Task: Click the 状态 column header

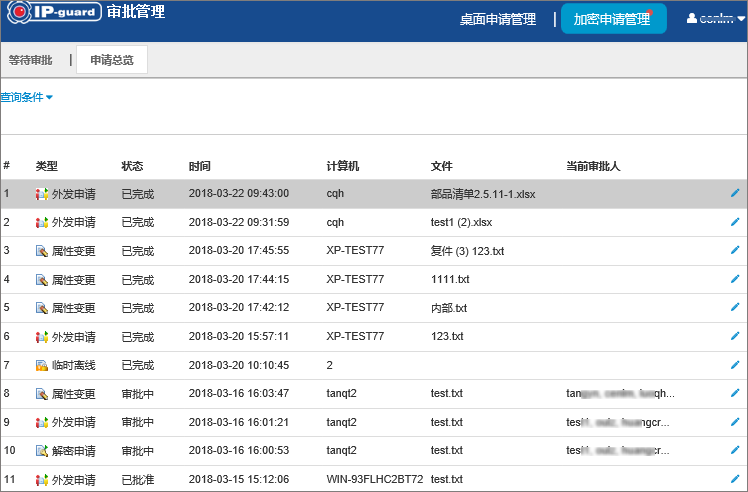Action: point(132,166)
